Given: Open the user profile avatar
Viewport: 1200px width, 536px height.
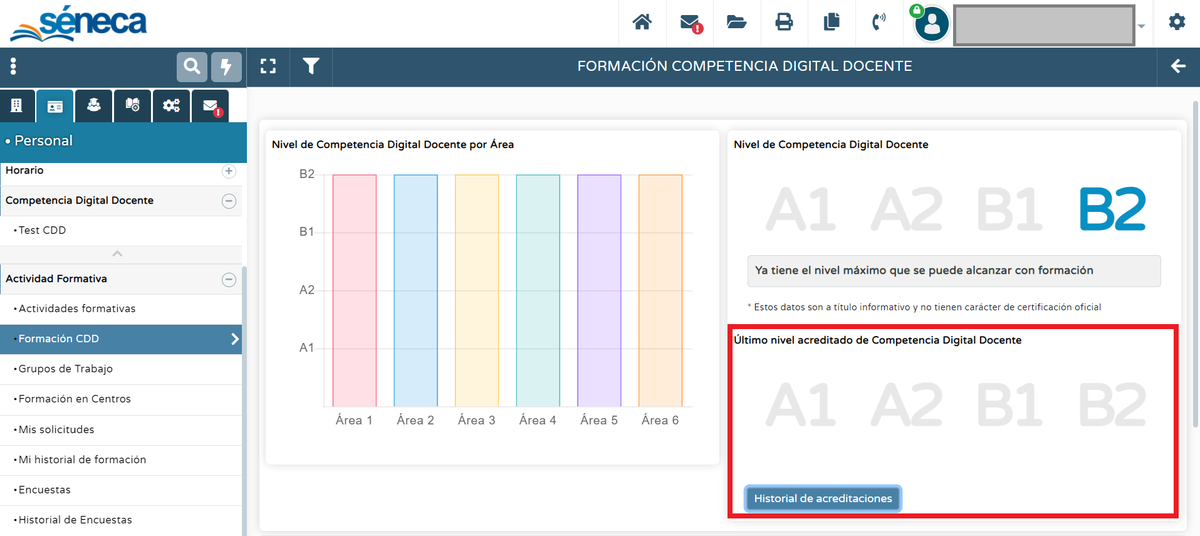Looking at the screenshot, I should 931,24.
